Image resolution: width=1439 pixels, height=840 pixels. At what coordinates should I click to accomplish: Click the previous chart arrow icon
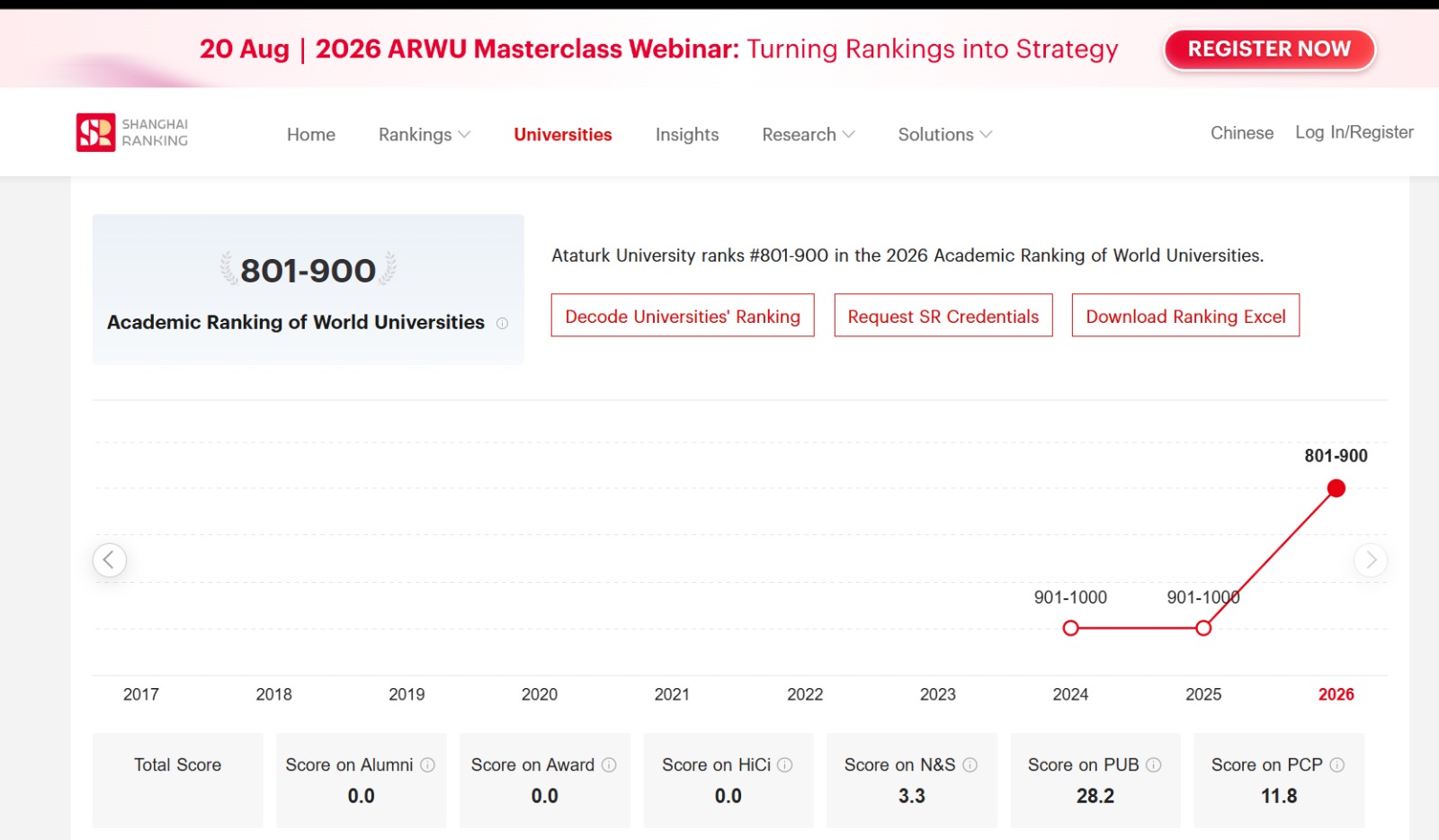pos(109,560)
